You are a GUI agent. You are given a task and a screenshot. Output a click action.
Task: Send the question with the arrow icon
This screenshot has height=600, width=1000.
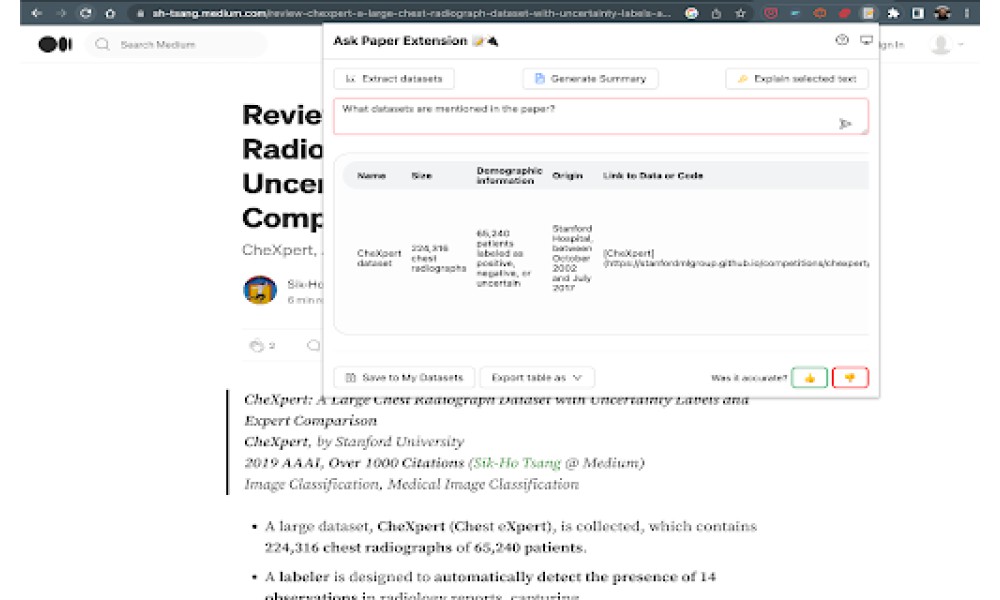point(845,124)
